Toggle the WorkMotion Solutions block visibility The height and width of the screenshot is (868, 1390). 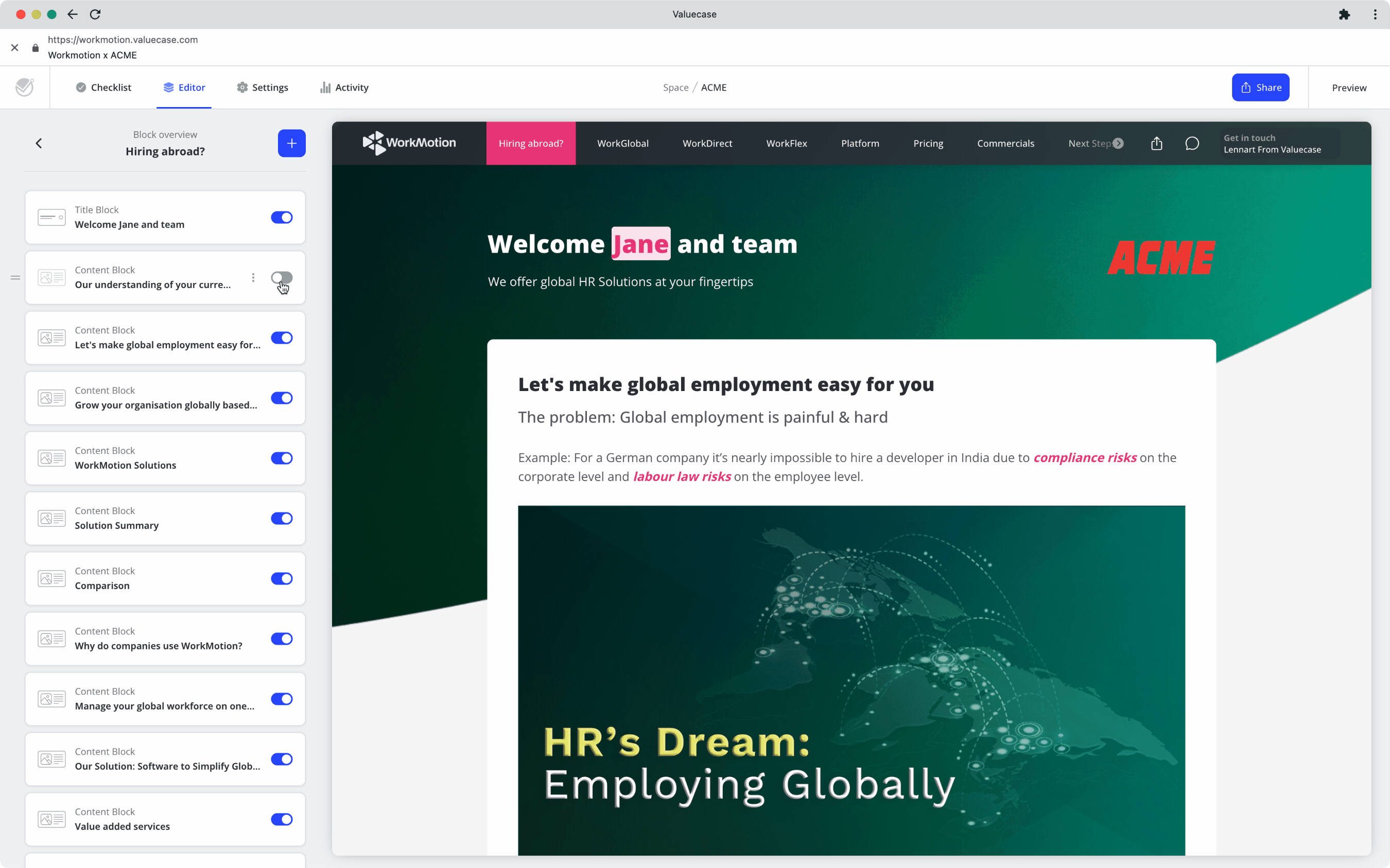(x=282, y=458)
